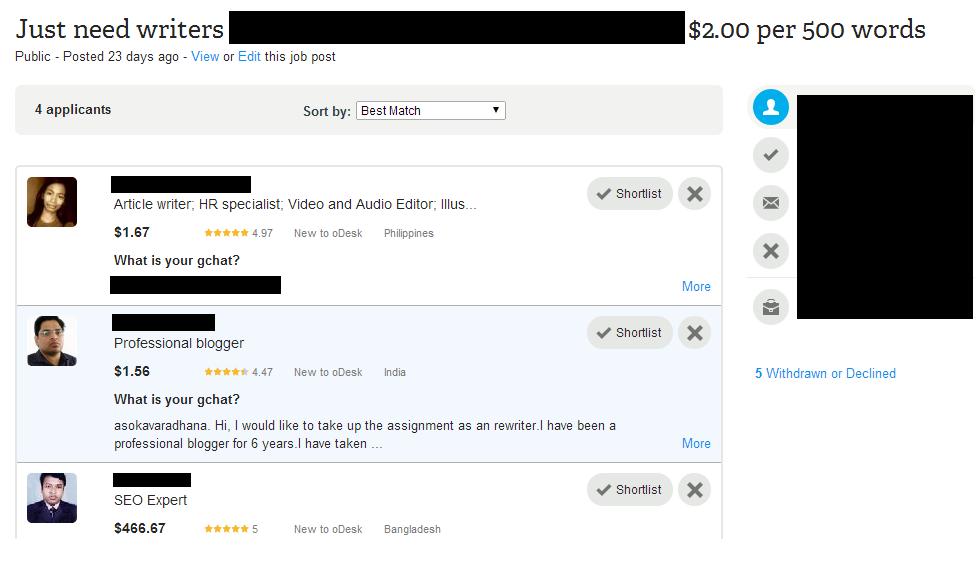
Task: Dismiss the Philippines article writer applicant
Action: 695,194
